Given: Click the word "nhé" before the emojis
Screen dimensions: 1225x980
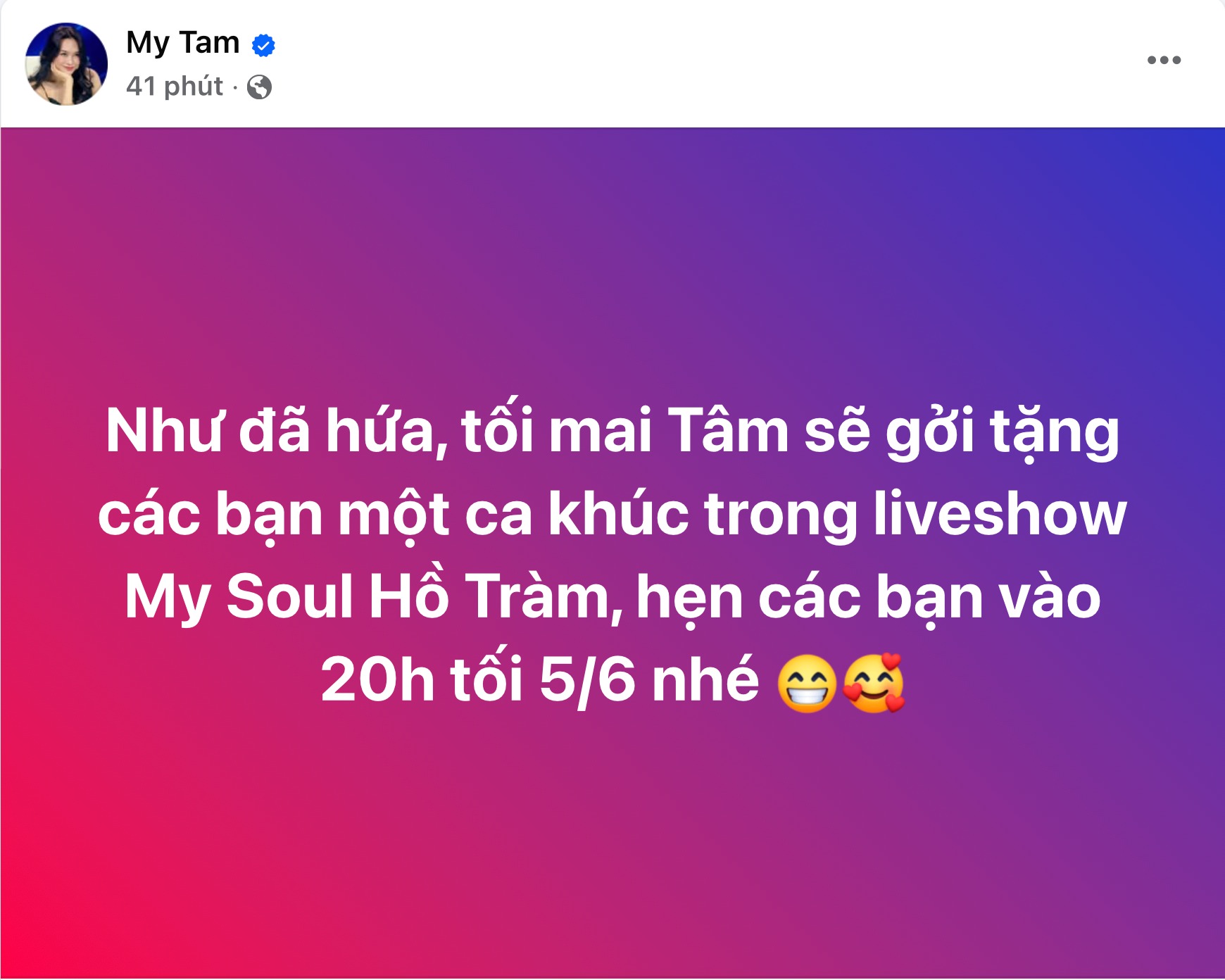Looking at the screenshot, I should pos(705,681).
